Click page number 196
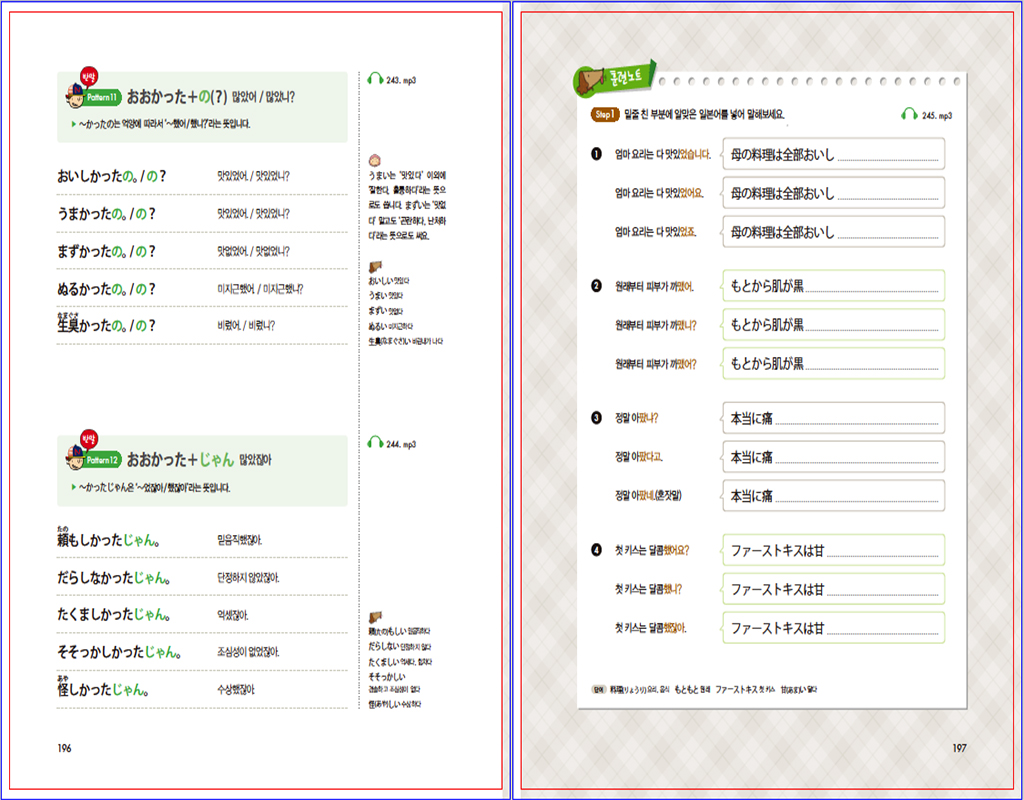 (x=64, y=747)
